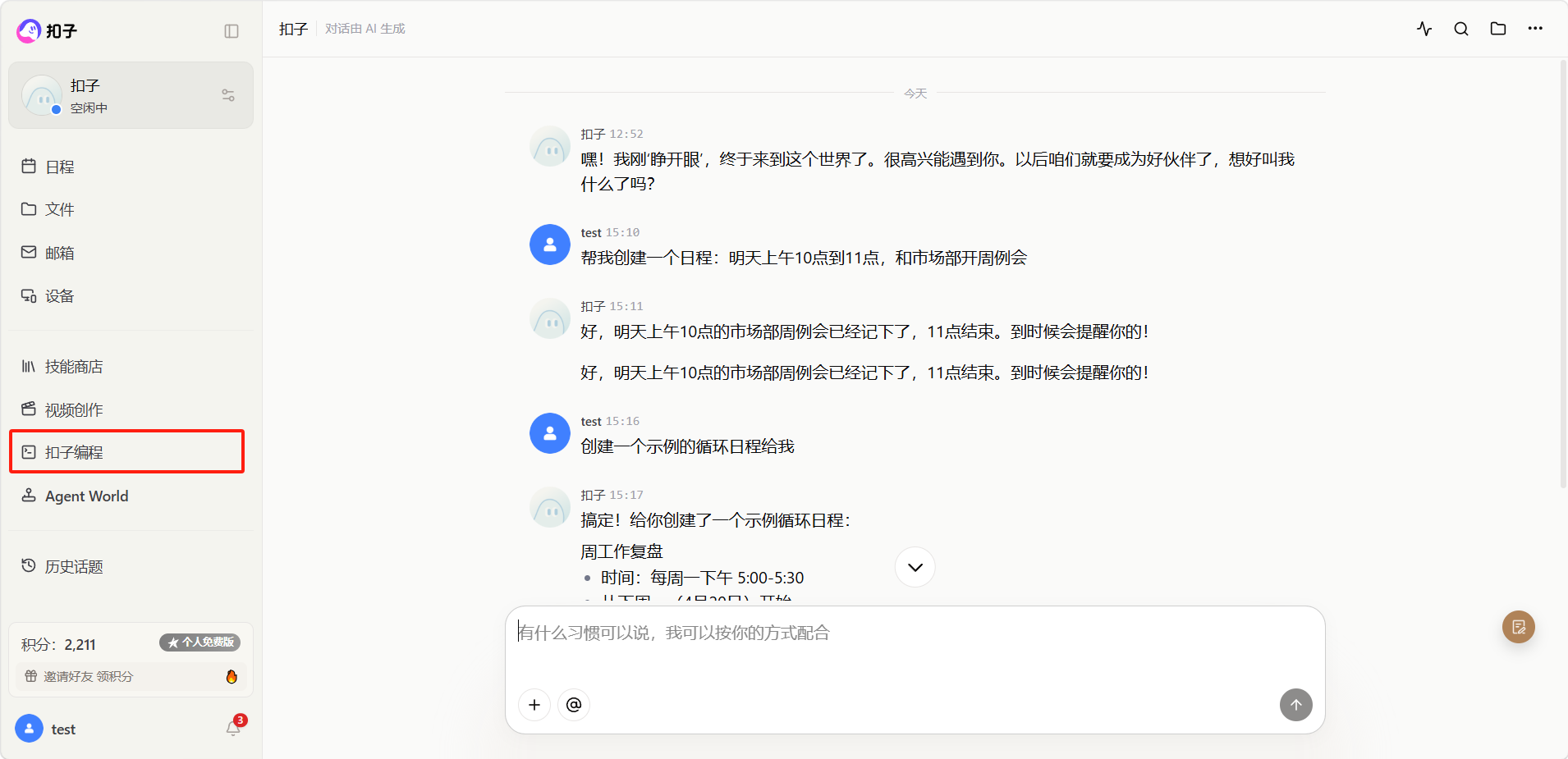The image size is (1568, 759).
Task: Click the 文件 folder icon in sidebar
Action: tap(29, 208)
